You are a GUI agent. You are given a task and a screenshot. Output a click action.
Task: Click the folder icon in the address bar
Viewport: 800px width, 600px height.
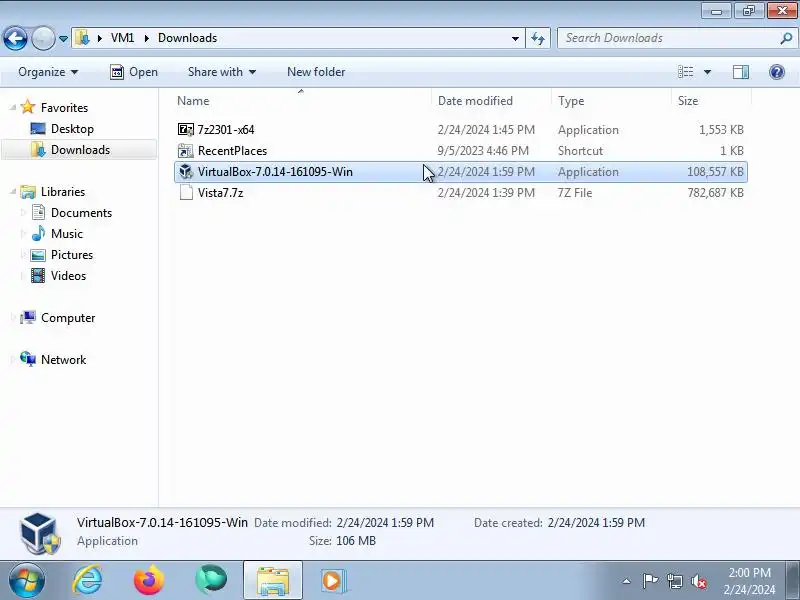pos(82,38)
